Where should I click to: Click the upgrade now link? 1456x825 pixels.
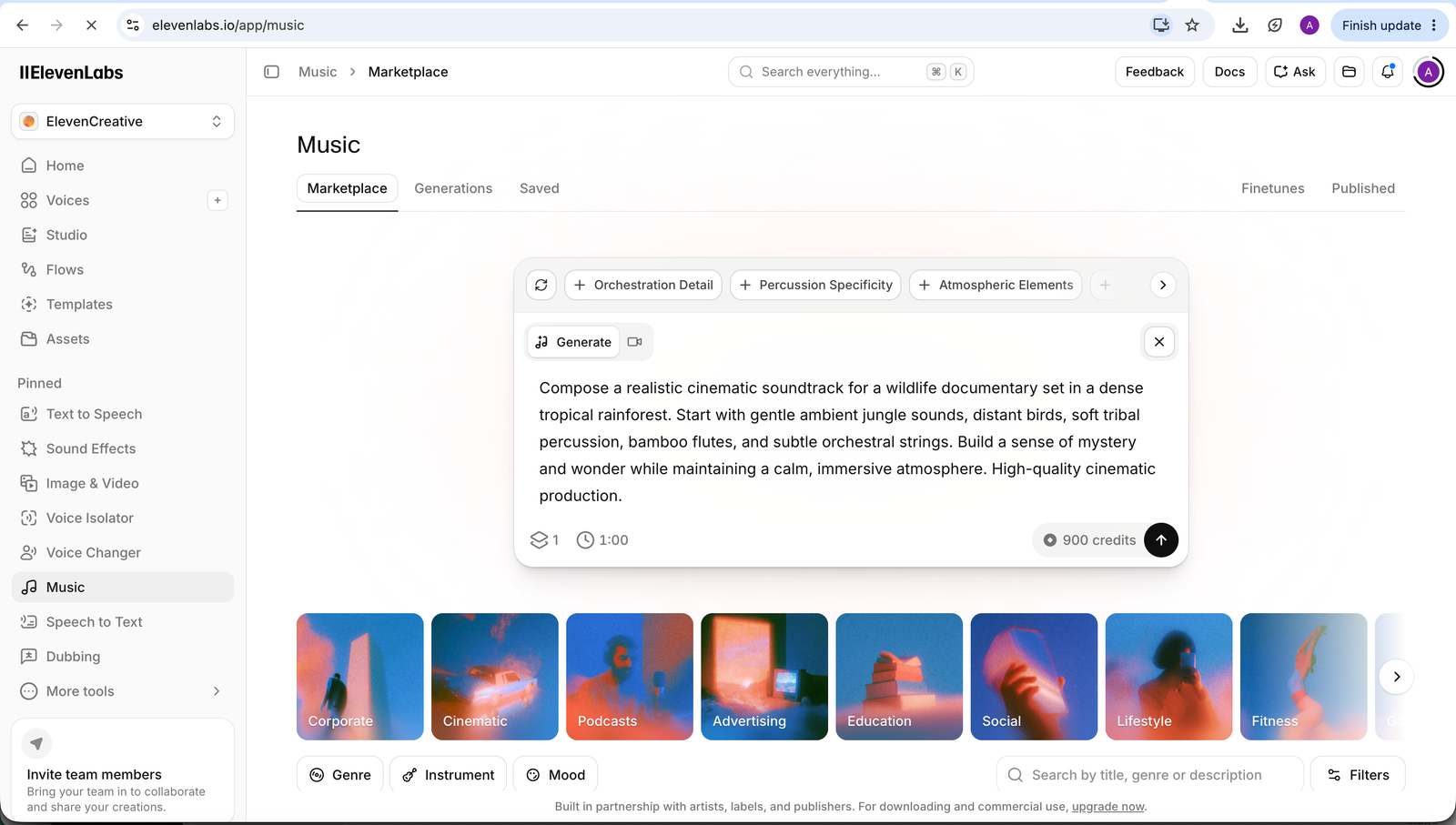(x=1107, y=807)
